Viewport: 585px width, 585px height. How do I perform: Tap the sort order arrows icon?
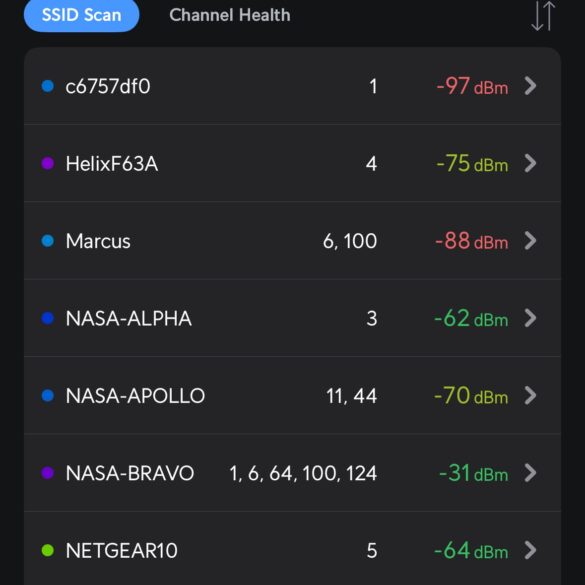coord(543,16)
